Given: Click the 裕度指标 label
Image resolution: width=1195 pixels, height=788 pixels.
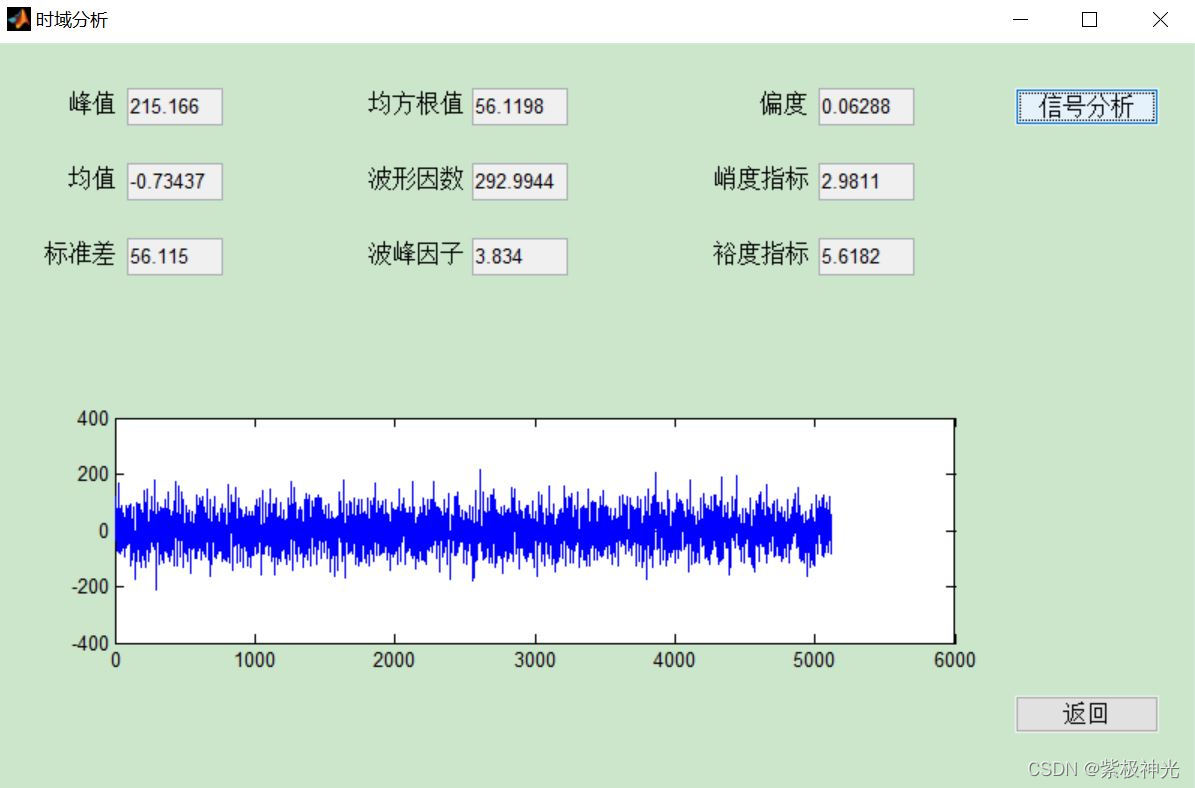Looking at the screenshot, I should (761, 253).
